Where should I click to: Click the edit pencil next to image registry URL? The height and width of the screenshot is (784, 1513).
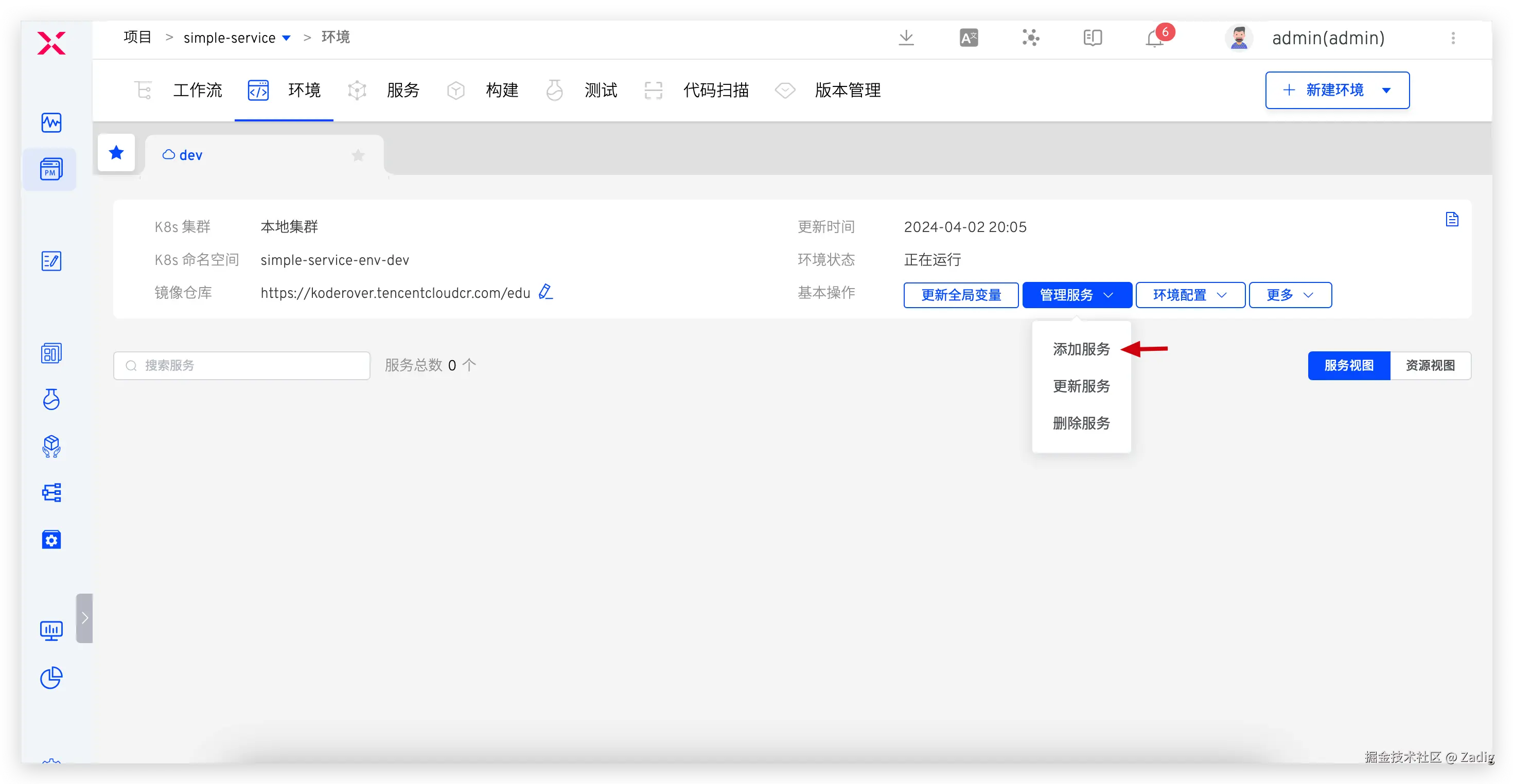[546, 292]
